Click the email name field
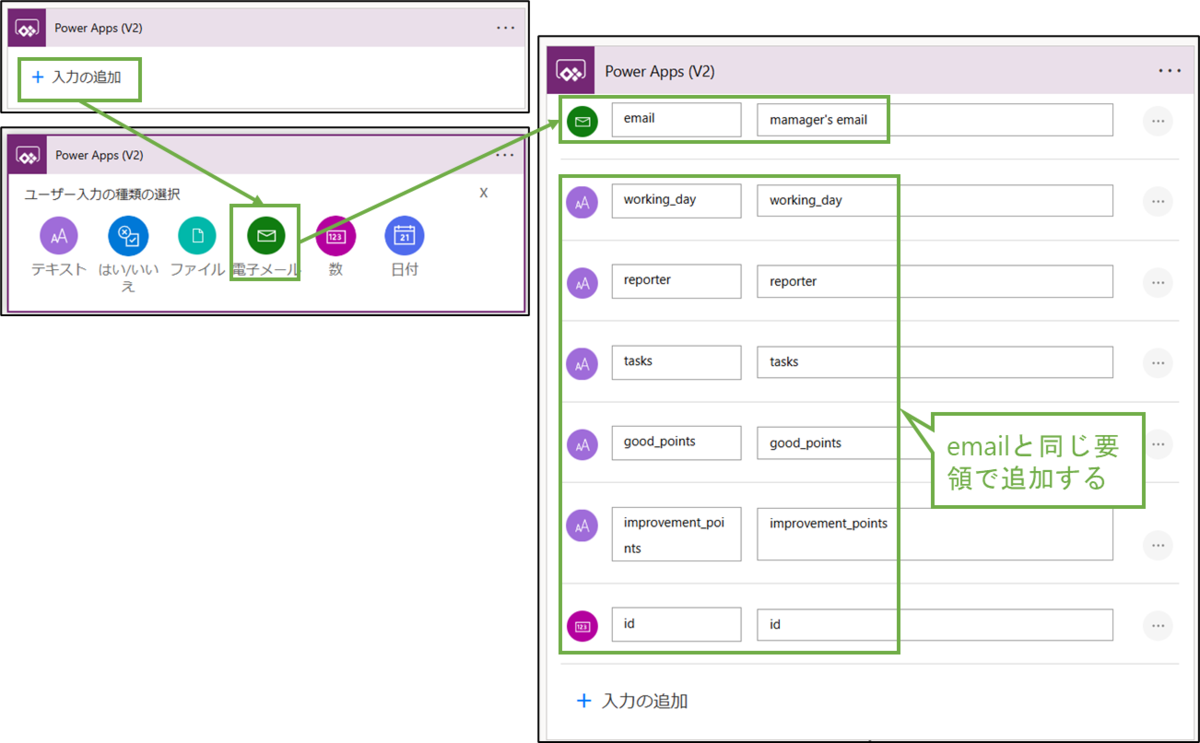 point(677,119)
